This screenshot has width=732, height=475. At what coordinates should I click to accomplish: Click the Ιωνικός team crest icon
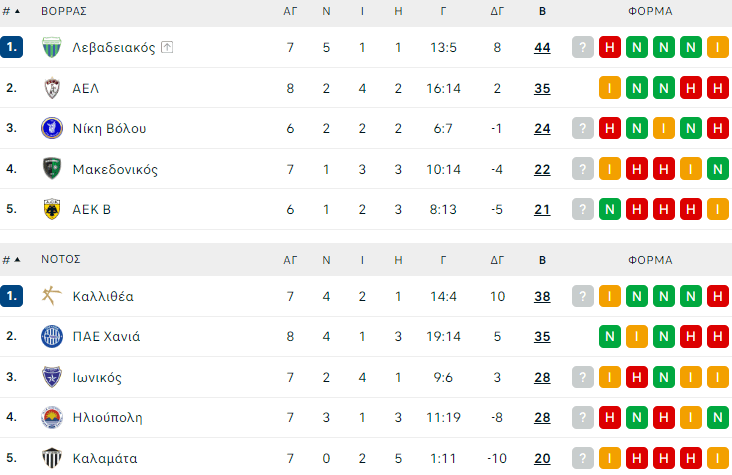pos(52,377)
